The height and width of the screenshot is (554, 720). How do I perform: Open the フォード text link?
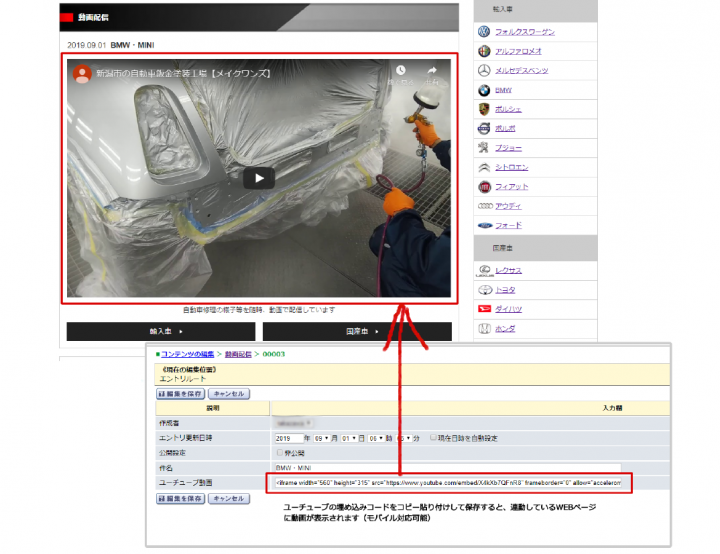[508, 226]
